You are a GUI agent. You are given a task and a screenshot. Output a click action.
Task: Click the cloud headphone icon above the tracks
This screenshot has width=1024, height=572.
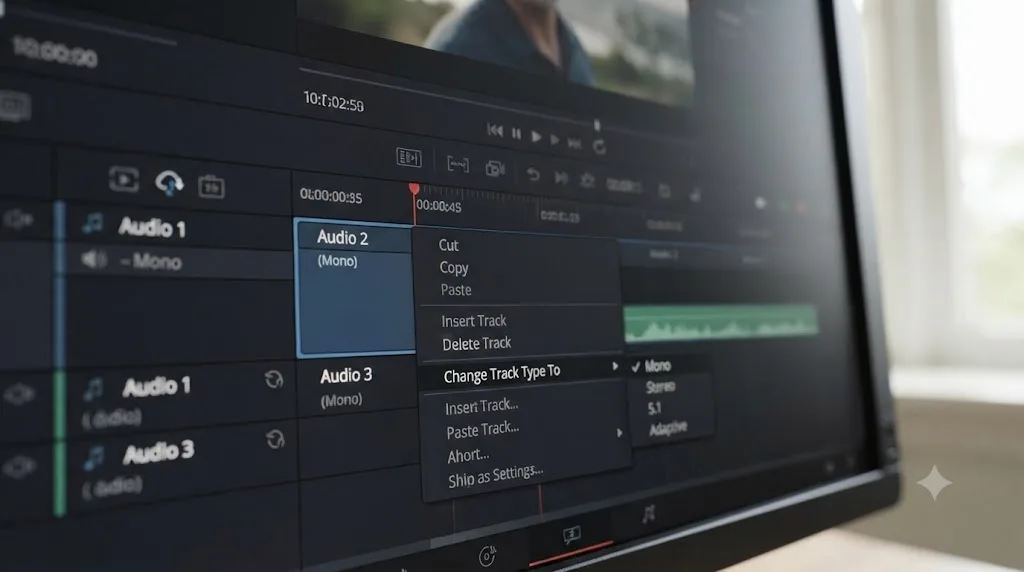click(169, 183)
